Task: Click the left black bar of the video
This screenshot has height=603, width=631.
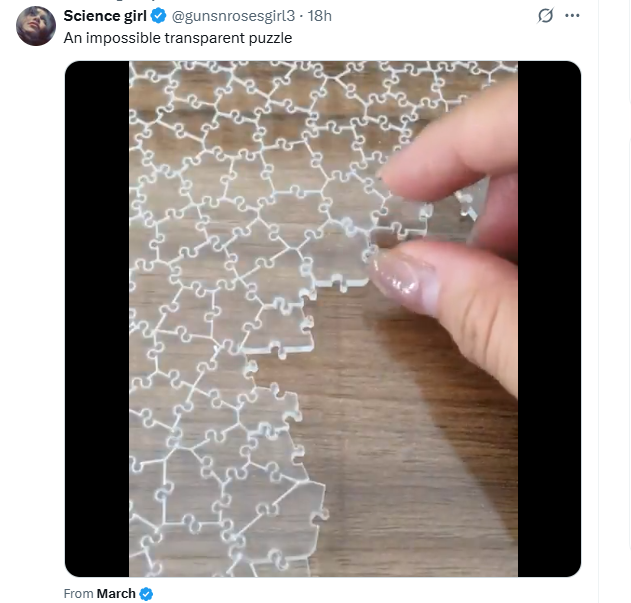Action: [97, 319]
